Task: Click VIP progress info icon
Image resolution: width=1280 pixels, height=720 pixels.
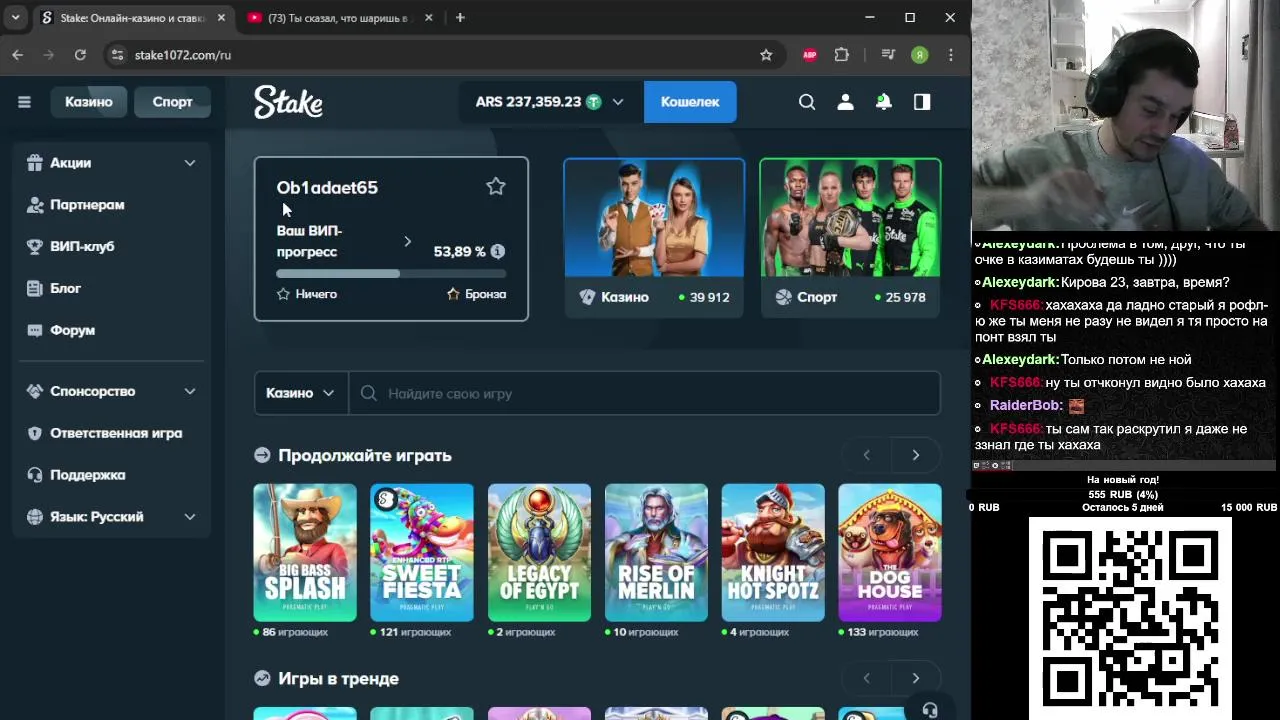Action: 498,251
